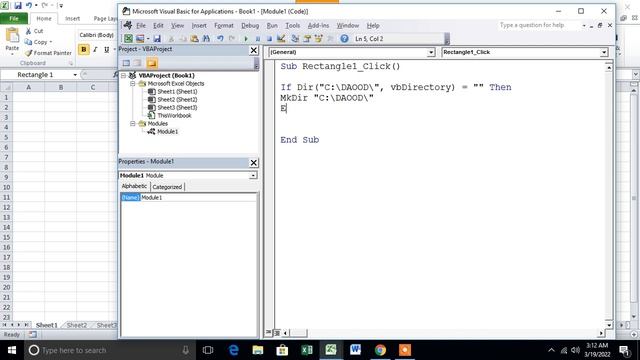Viewport: 640px width, 360px height.
Task: Click the code window scroll down arrow
Action: 609,325
